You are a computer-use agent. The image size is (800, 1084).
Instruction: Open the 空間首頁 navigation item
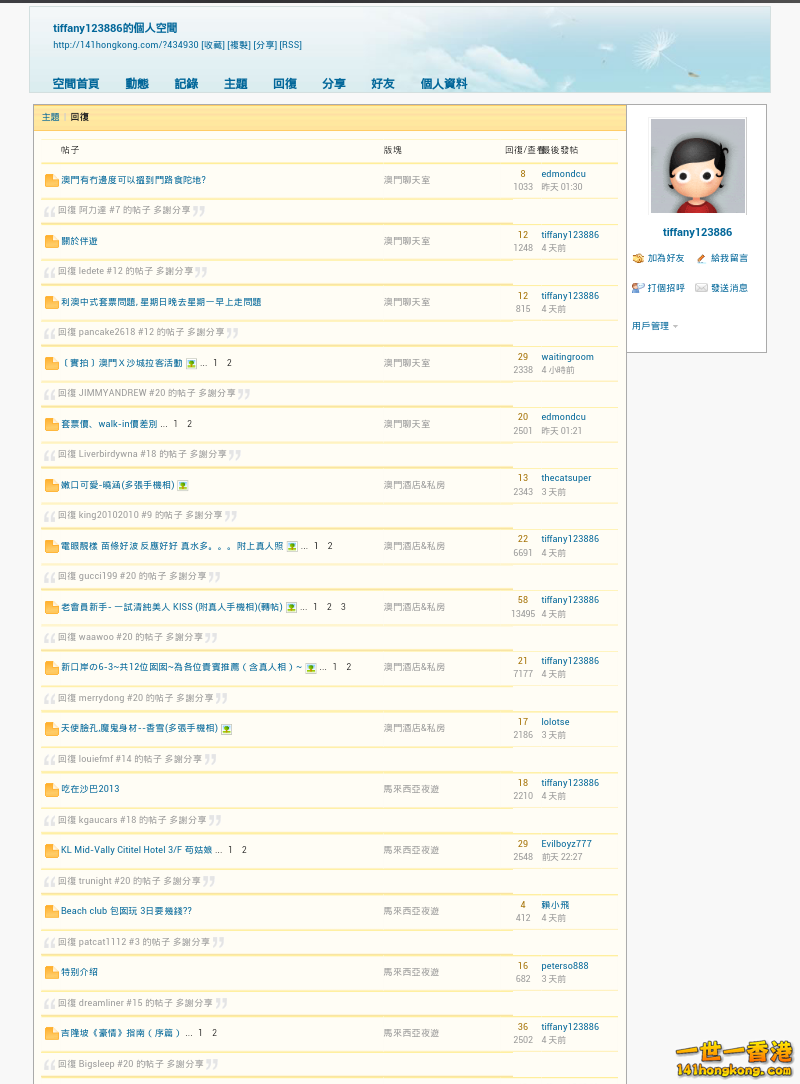tap(75, 84)
